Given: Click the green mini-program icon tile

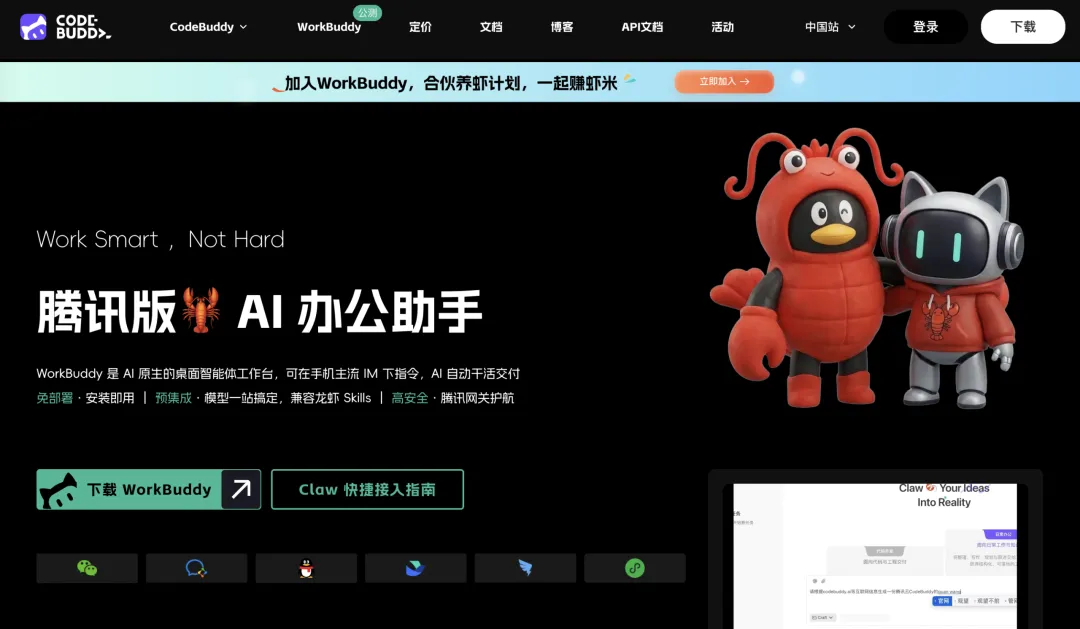Looking at the screenshot, I should tap(634, 568).
